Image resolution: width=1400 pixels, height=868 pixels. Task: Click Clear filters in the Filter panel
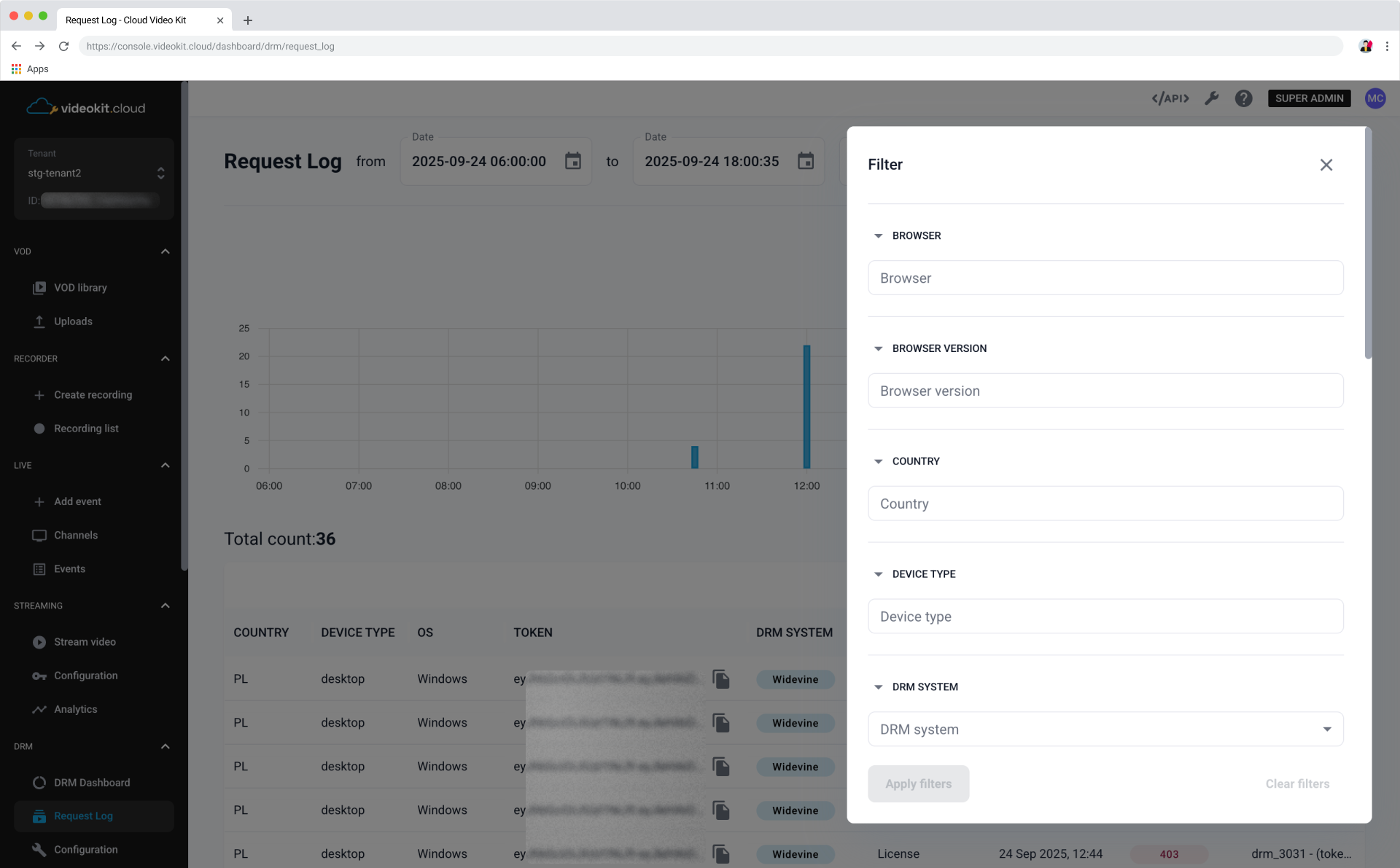[1297, 783]
